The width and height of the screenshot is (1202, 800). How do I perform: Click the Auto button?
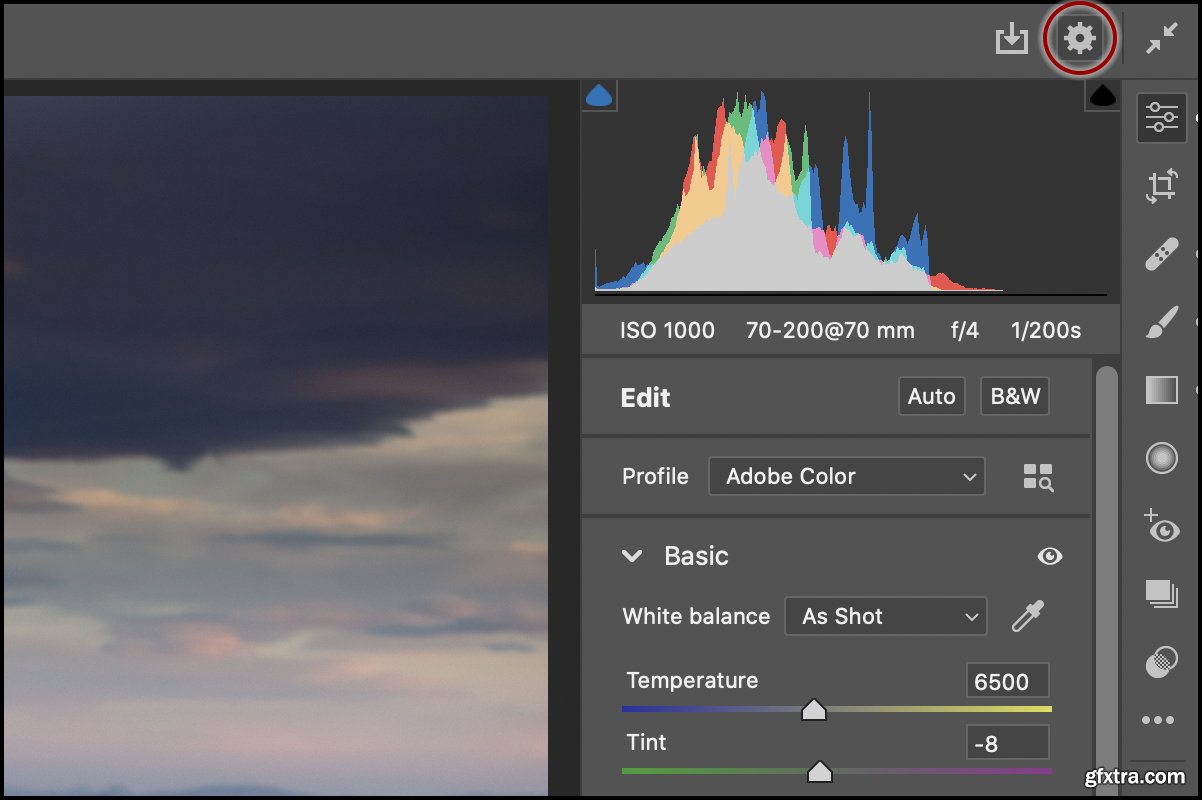click(931, 397)
